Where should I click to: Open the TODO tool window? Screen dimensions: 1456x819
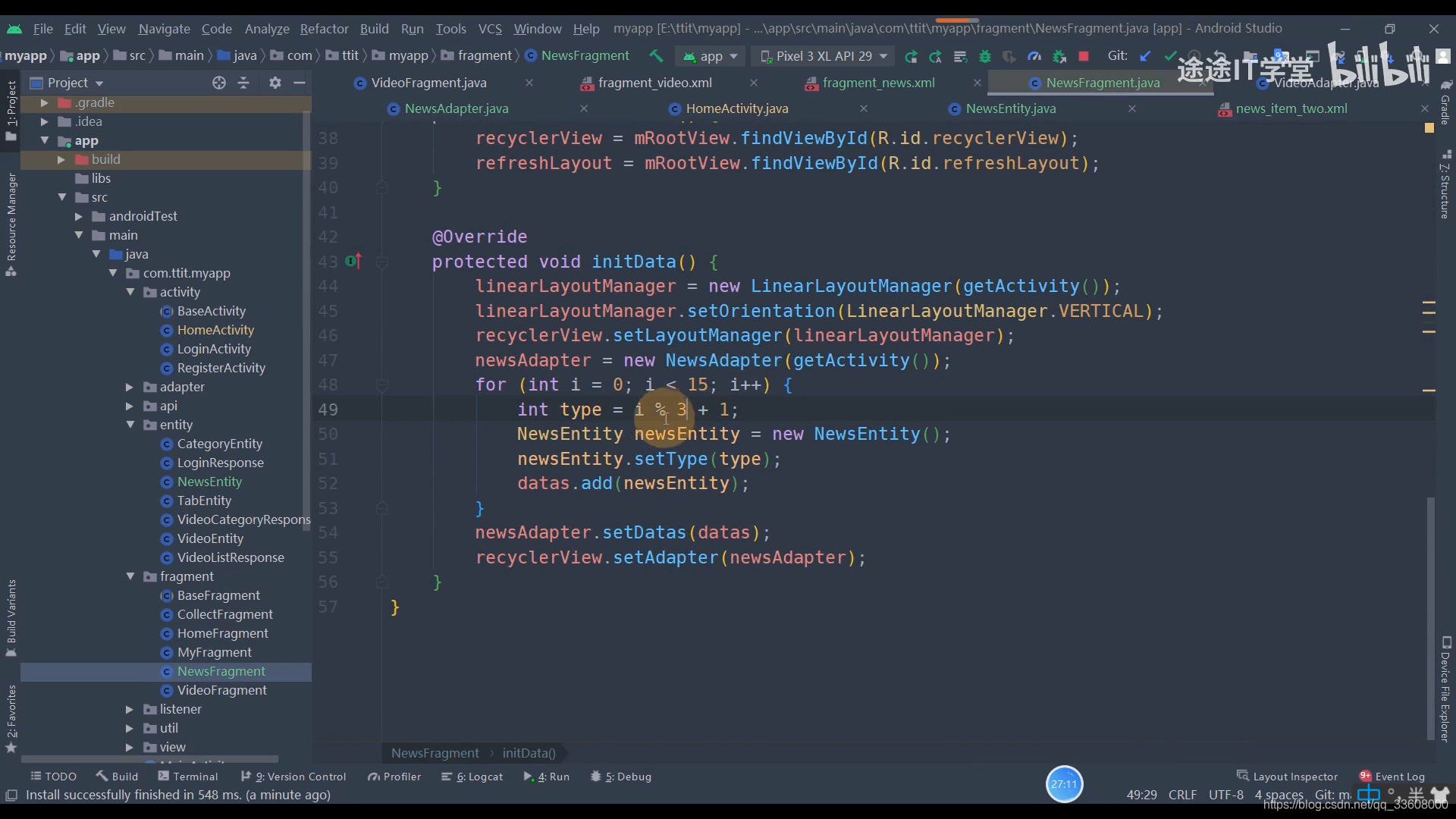tap(54, 777)
